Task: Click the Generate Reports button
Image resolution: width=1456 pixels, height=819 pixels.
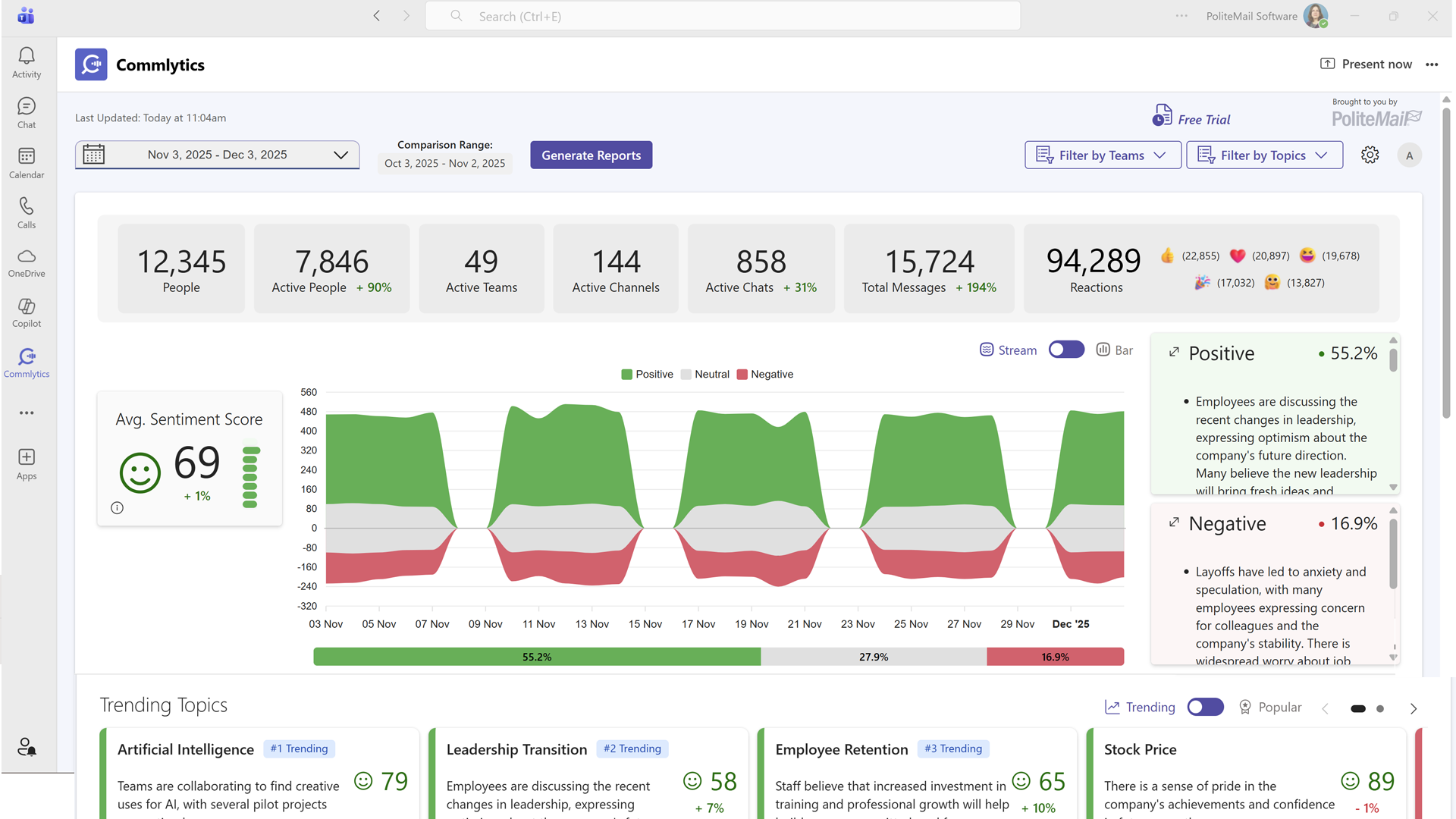Action: (591, 155)
